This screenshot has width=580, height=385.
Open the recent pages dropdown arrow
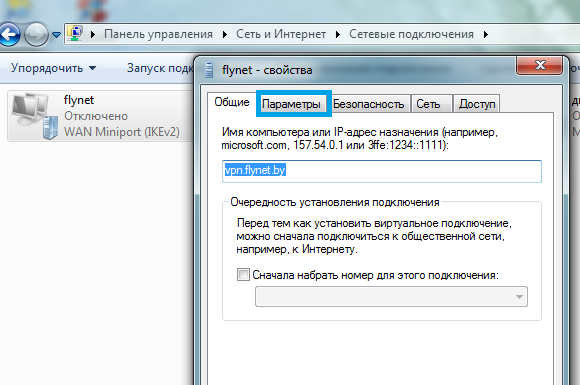tap(56, 35)
